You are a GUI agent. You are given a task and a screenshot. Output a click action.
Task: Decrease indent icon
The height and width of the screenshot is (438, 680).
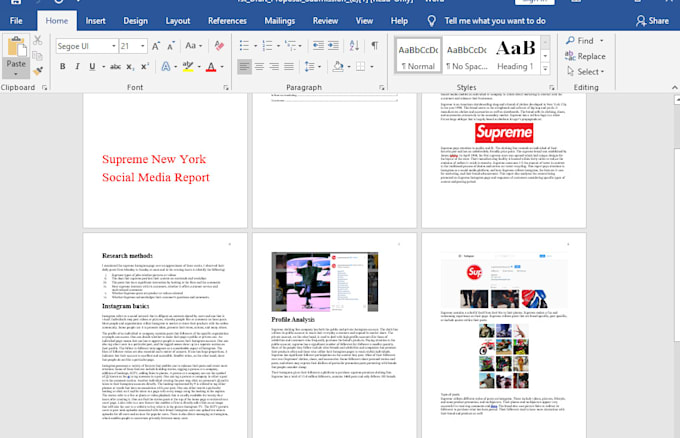click(x=318, y=45)
